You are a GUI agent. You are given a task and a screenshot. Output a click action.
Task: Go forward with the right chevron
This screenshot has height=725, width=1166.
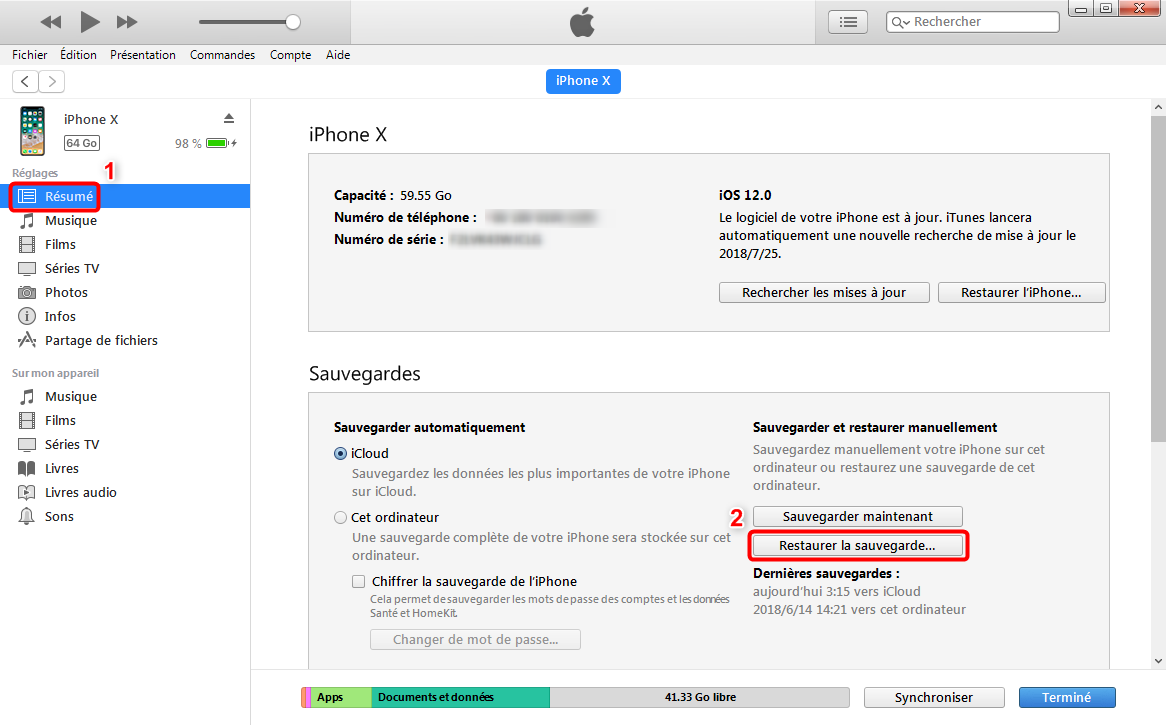tap(51, 81)
